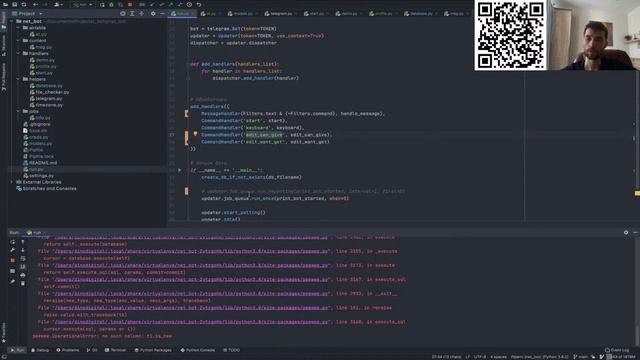640x360 pixels.
Task: Select telegram.py in helpers folder
Action: (49, 98)
